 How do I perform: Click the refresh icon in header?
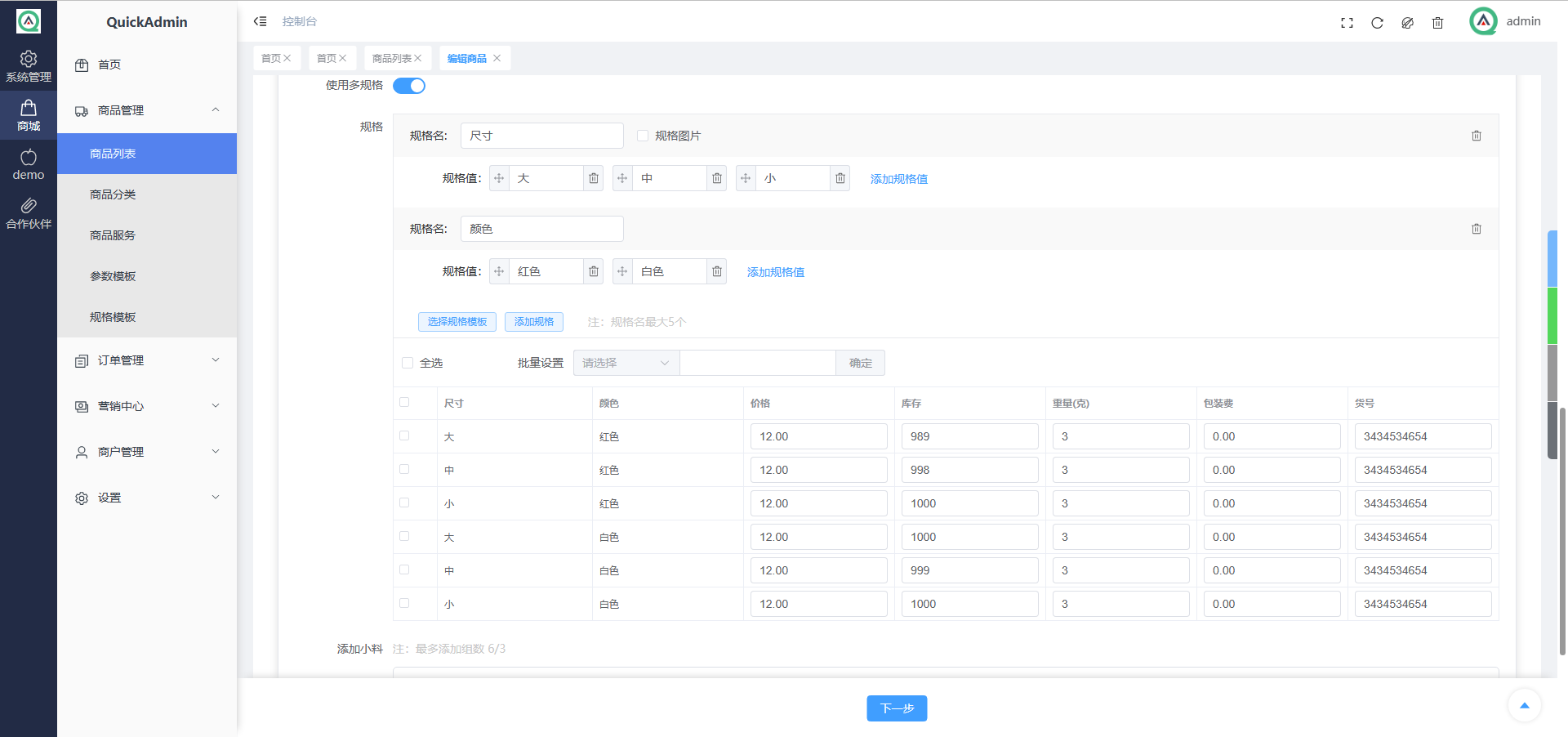1377,23
